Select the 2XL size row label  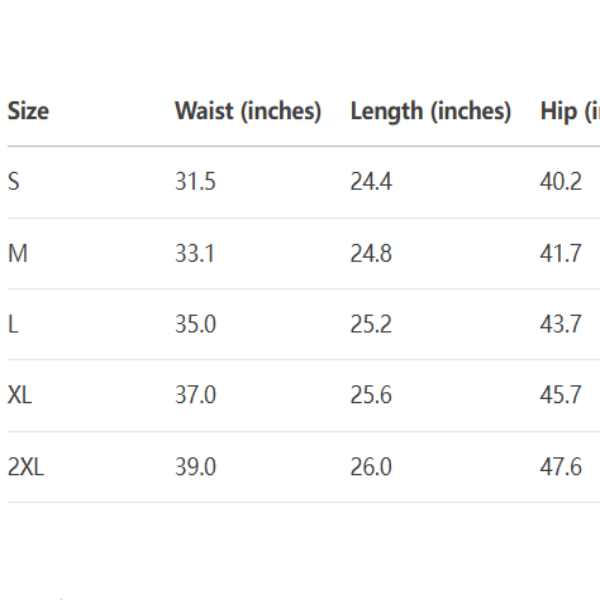[26, 467]
